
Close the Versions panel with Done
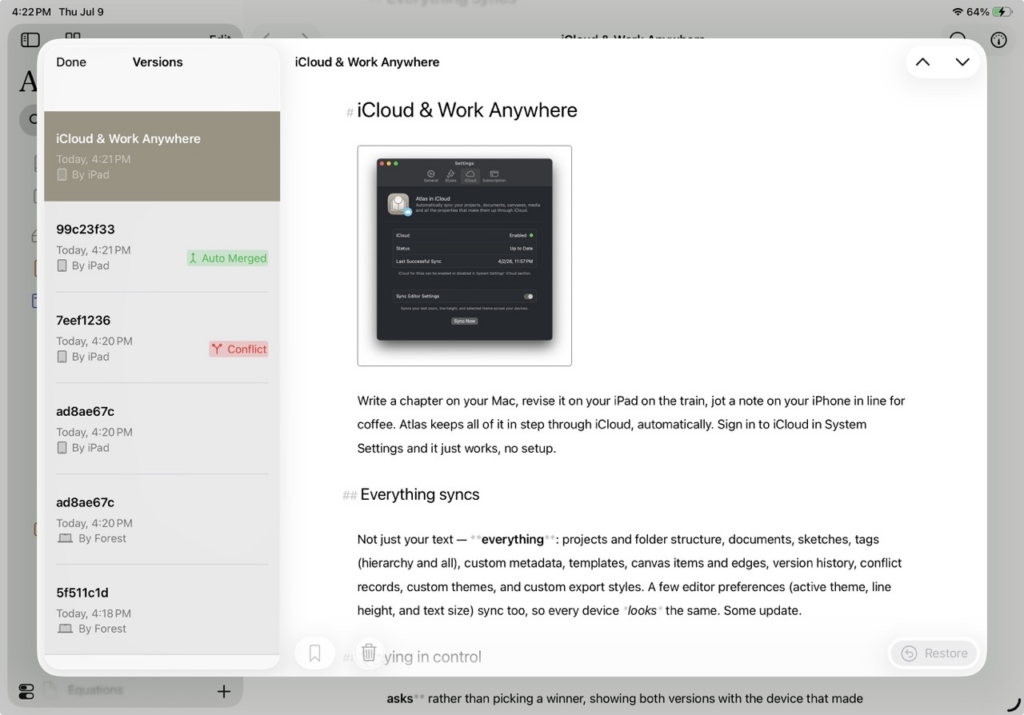[x=71, y=62]
